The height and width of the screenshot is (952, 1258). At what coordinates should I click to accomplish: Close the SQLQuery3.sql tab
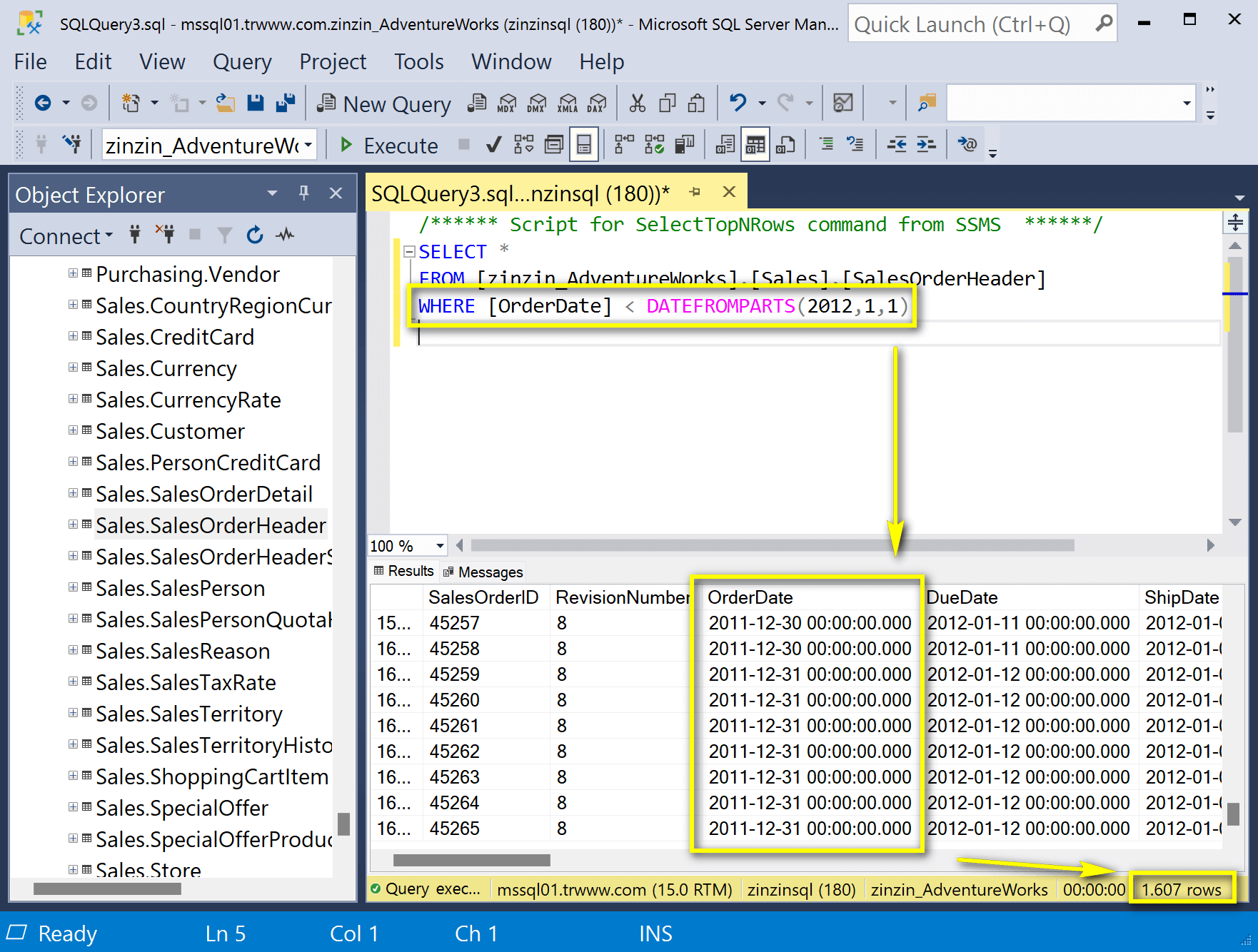(x=729, y=192)
